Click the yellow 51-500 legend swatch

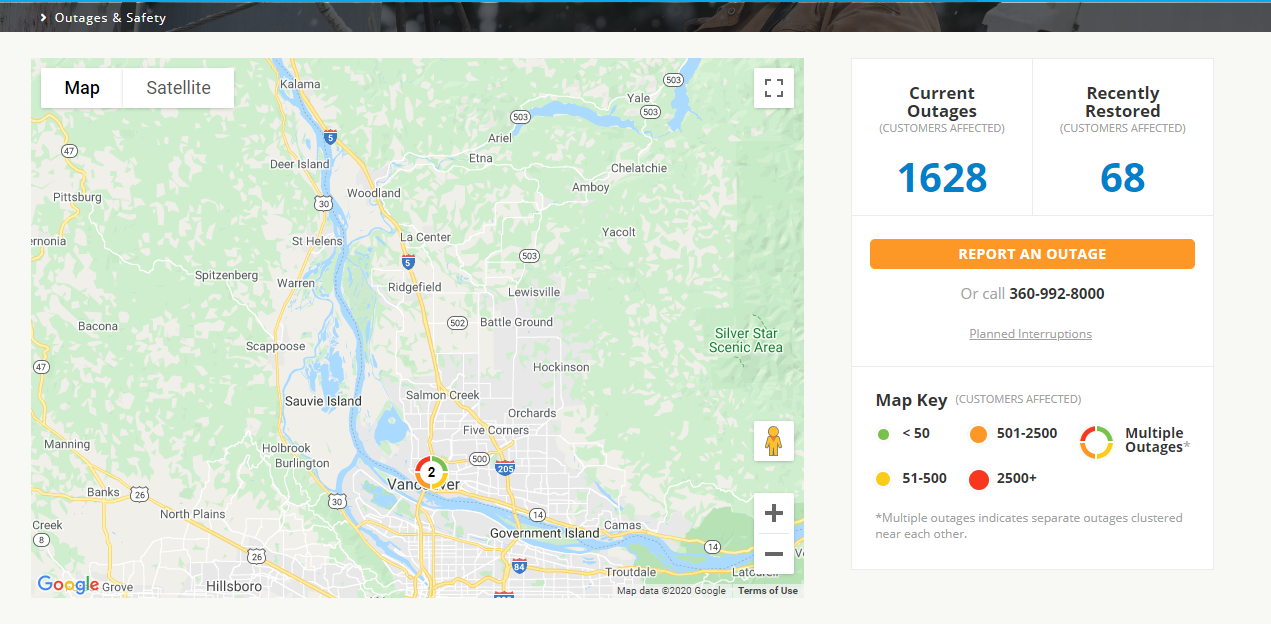pos(883,479)
